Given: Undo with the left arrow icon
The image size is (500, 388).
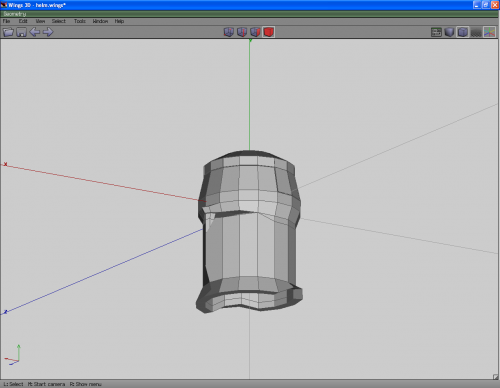Looking at the screenshot, I should 35,32.
